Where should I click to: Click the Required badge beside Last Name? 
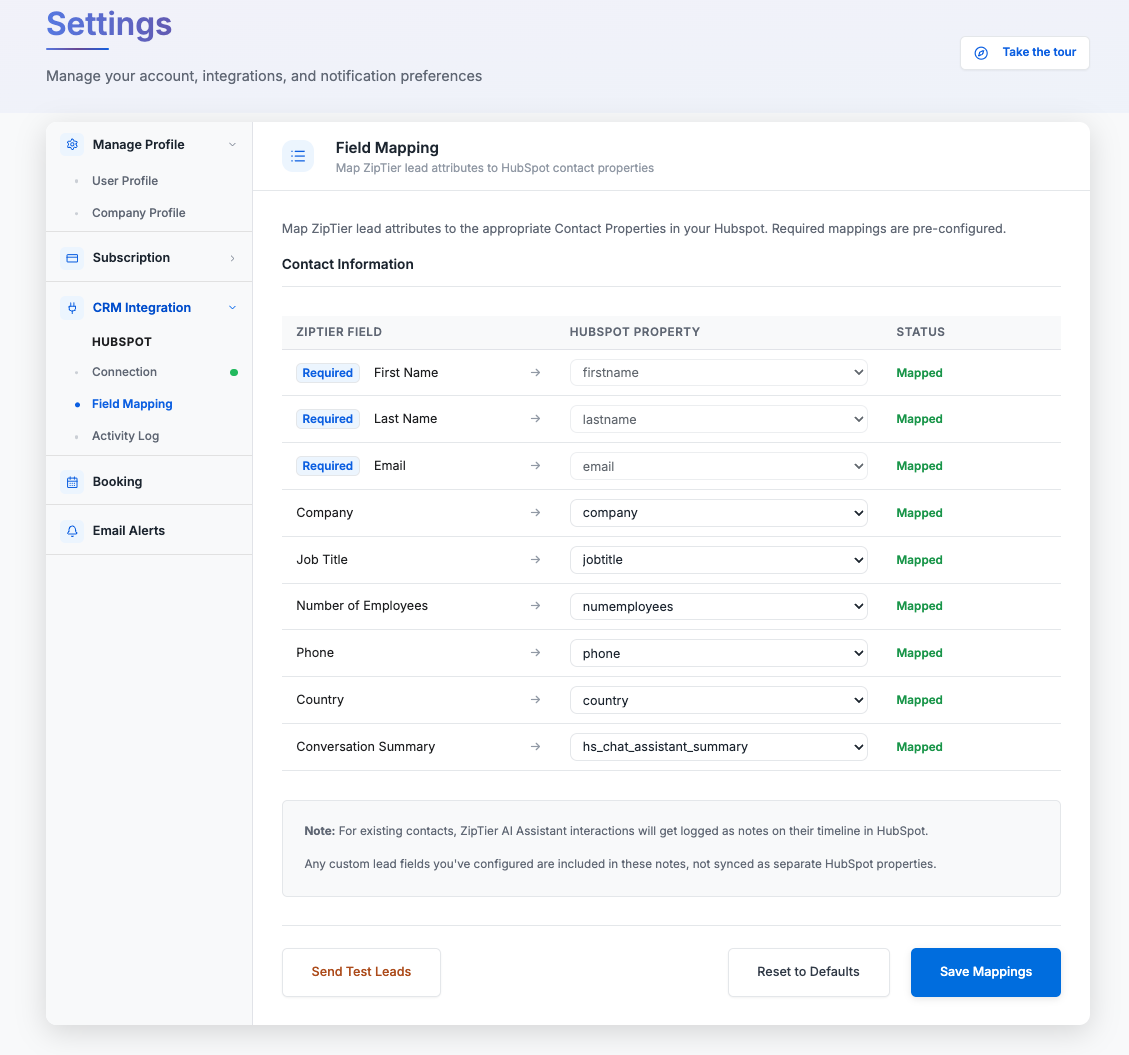click(x=328, y=419)
